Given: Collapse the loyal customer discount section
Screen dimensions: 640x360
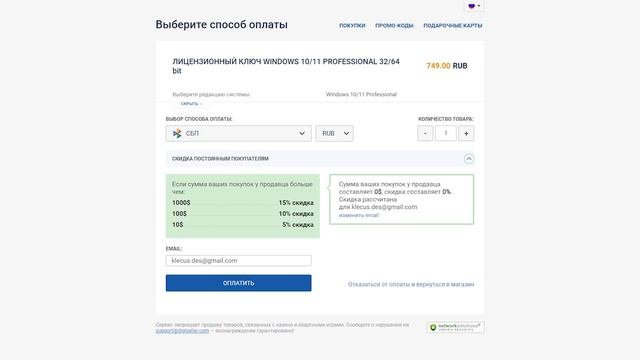Looking at the screenshot, I should (469, 159).
